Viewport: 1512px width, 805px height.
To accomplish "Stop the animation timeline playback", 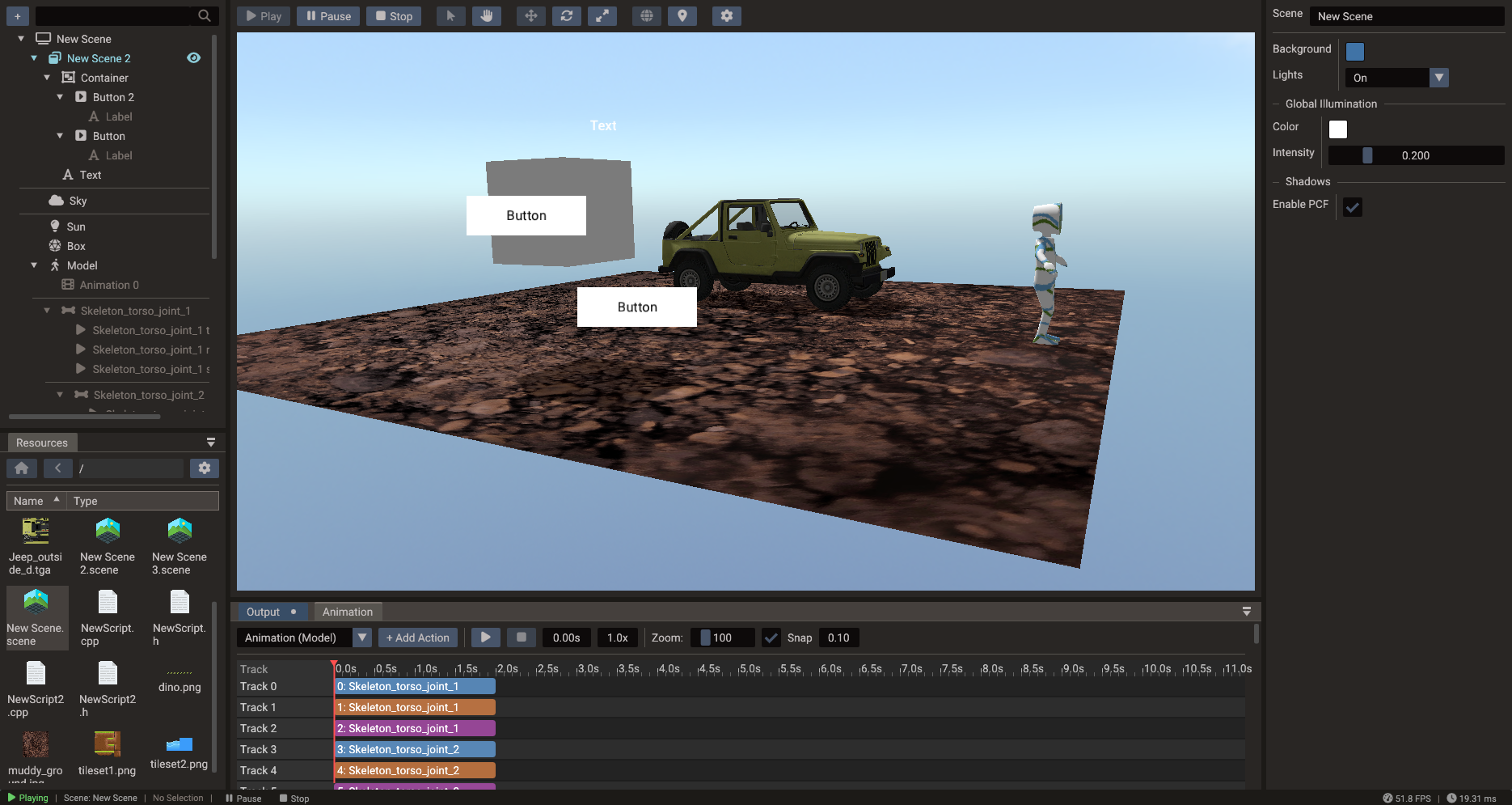I will (x=522, y=638).
